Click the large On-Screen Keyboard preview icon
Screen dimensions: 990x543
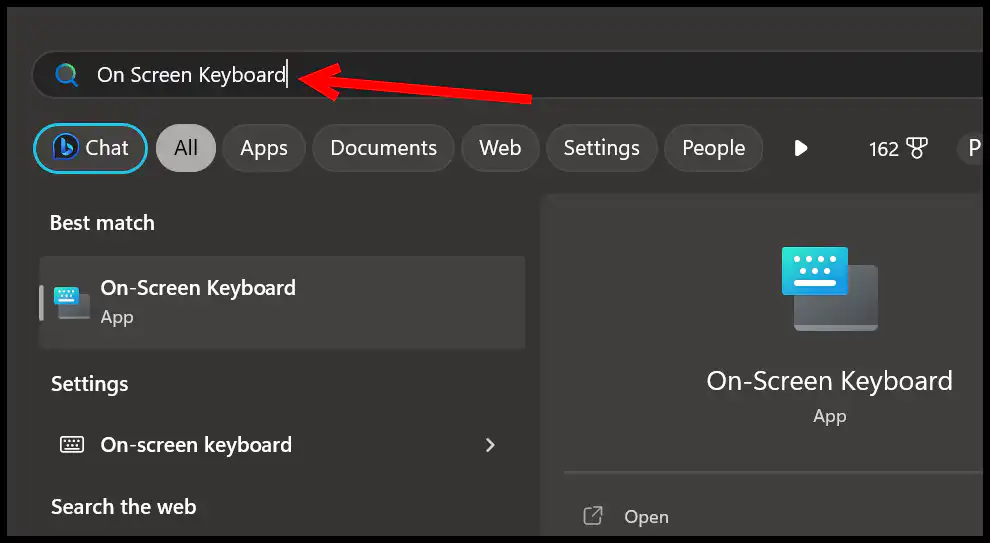coord(830,289)
